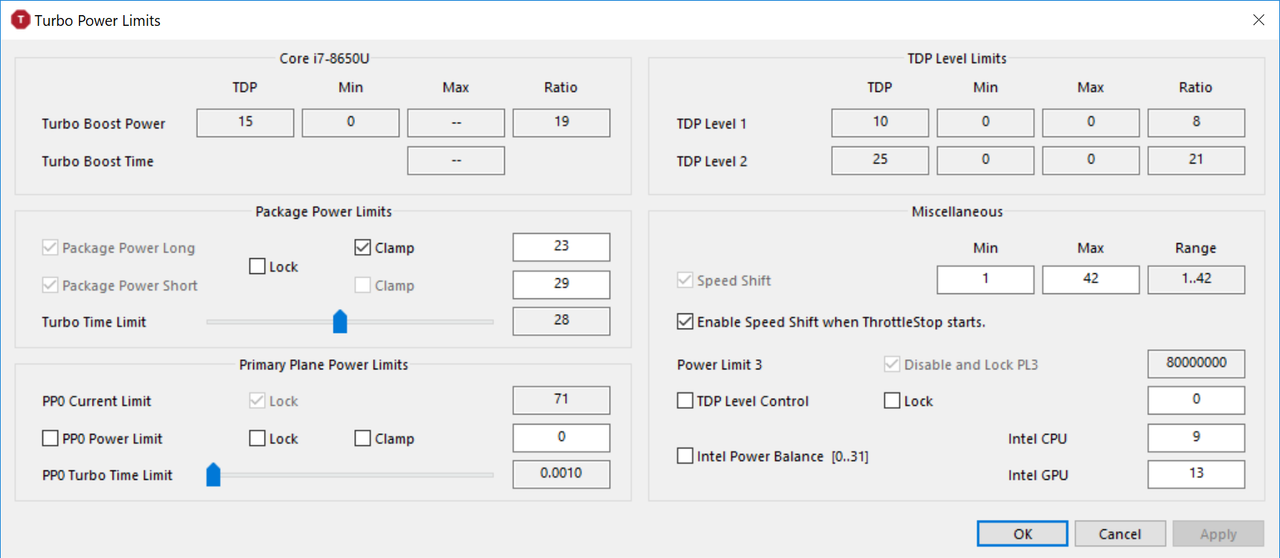Click the Speed Shift Range box 1..42

[1196, 279]
